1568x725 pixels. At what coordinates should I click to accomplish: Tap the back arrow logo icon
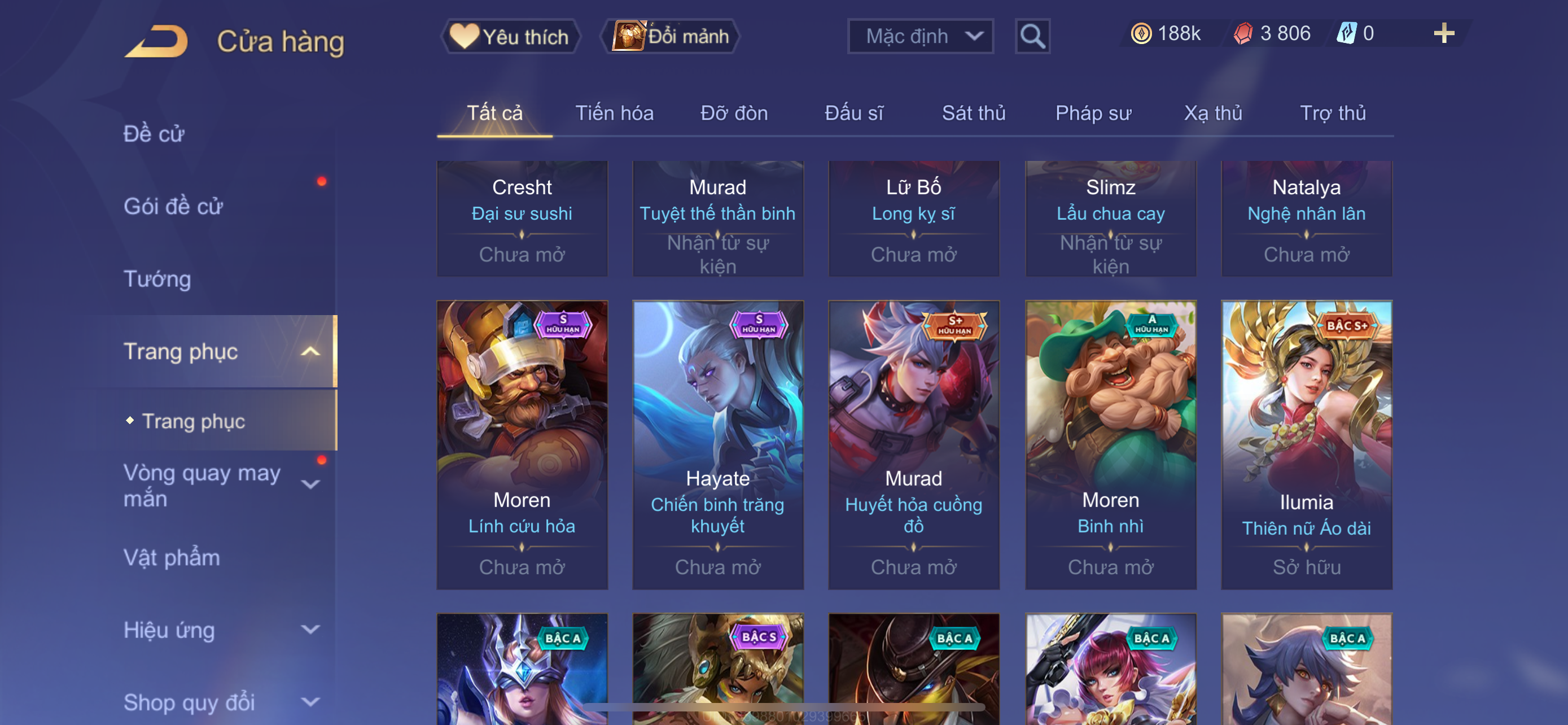tap(156, 41)
